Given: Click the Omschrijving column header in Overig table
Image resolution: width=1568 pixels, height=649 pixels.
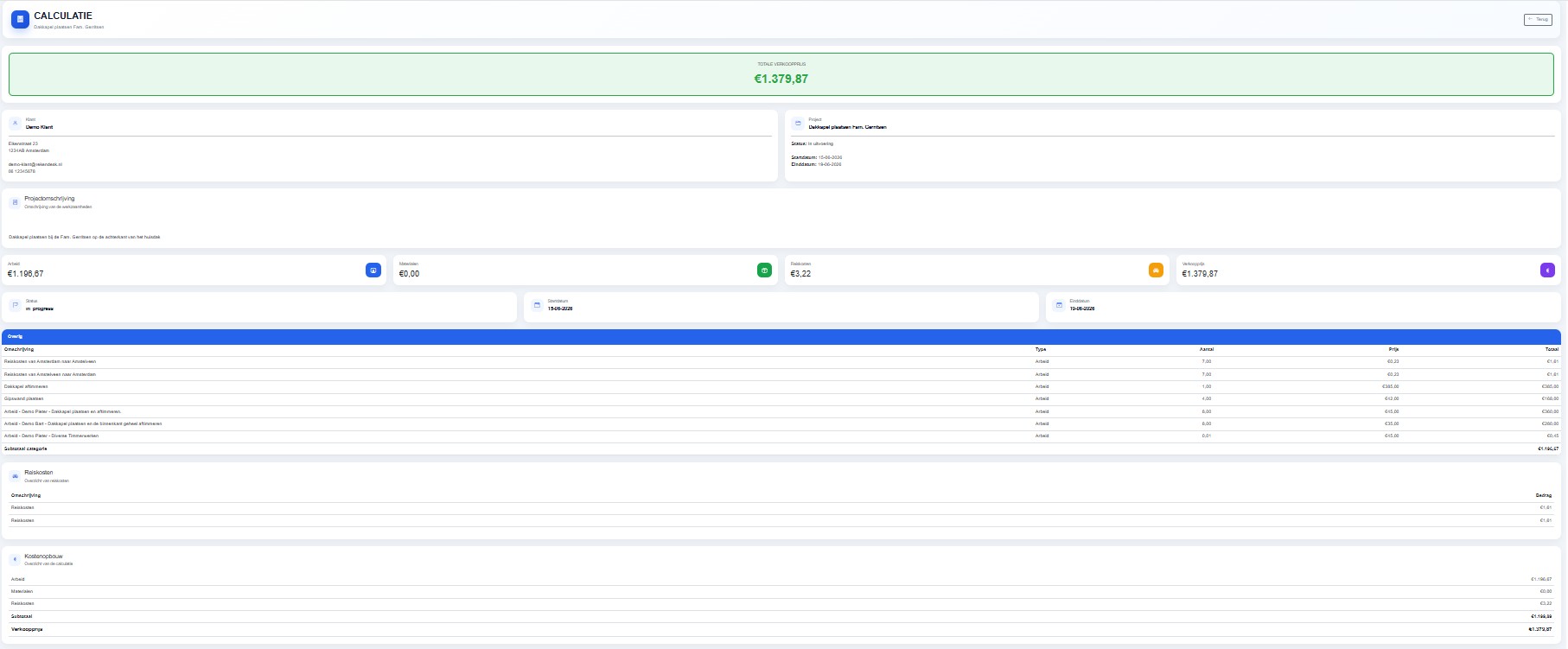Looking at the screenshot, I should [x=19, y=349].
